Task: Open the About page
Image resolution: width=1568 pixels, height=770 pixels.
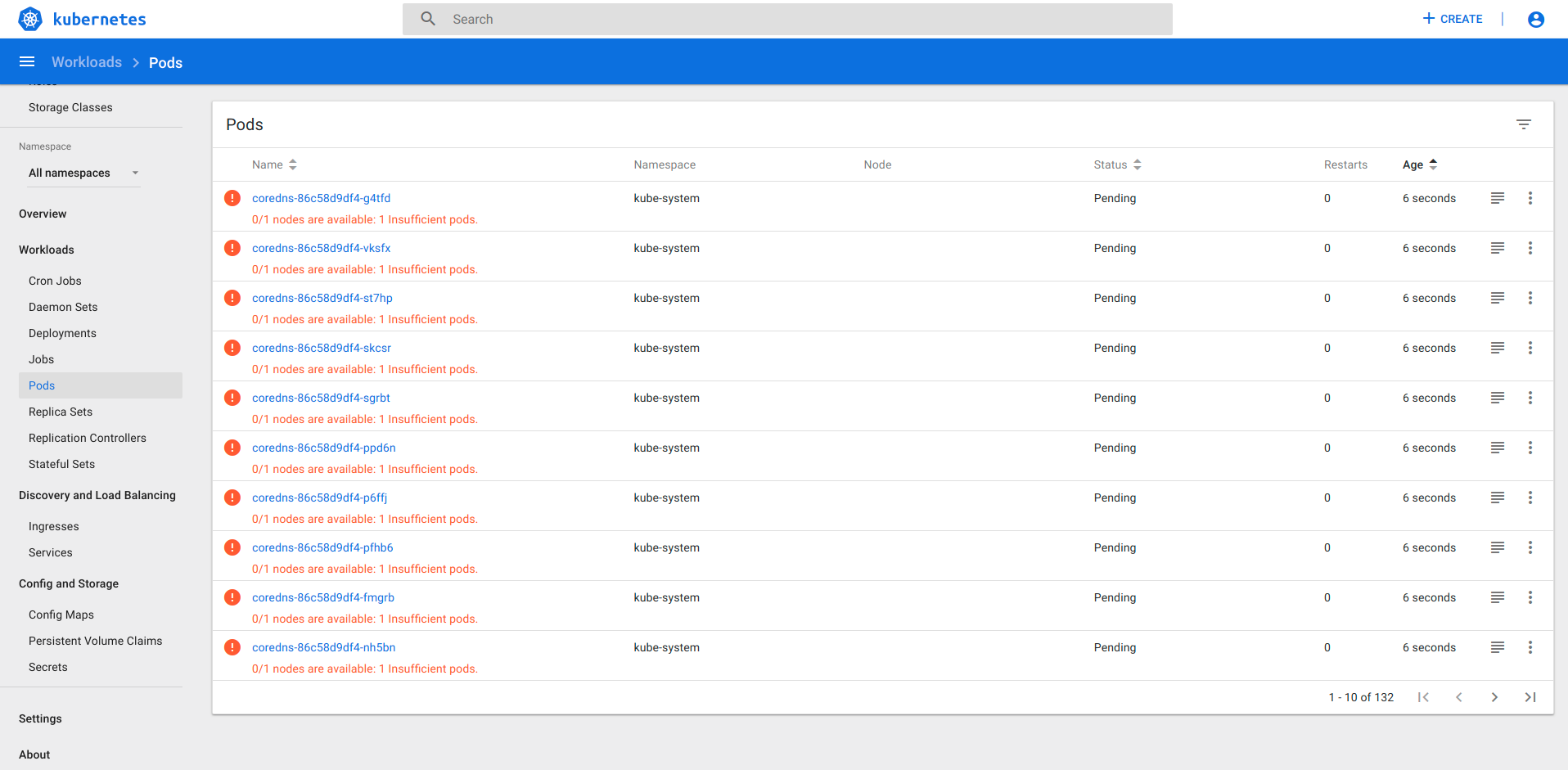Action: pos(34,754)
